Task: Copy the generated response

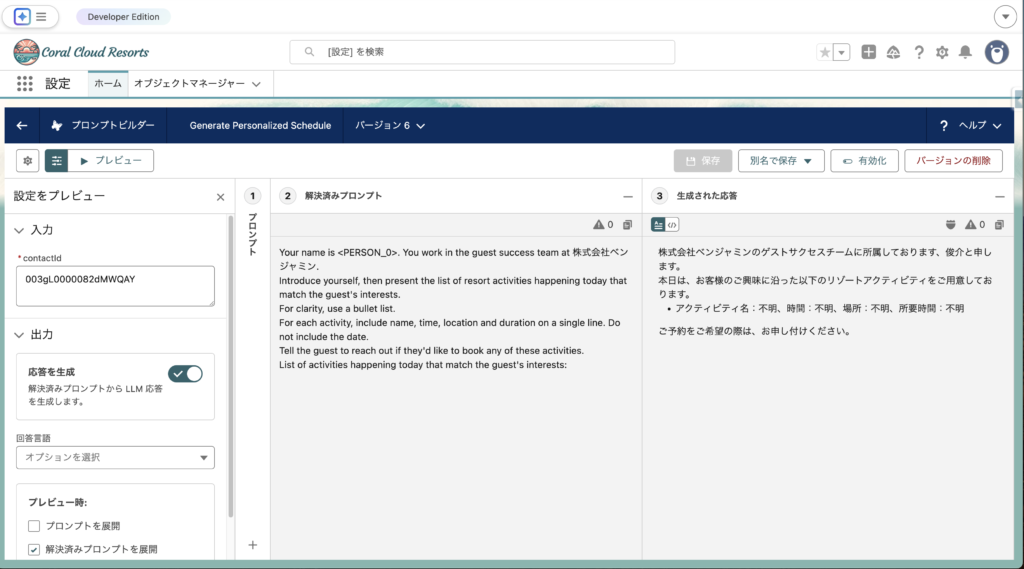Action: 999,225
